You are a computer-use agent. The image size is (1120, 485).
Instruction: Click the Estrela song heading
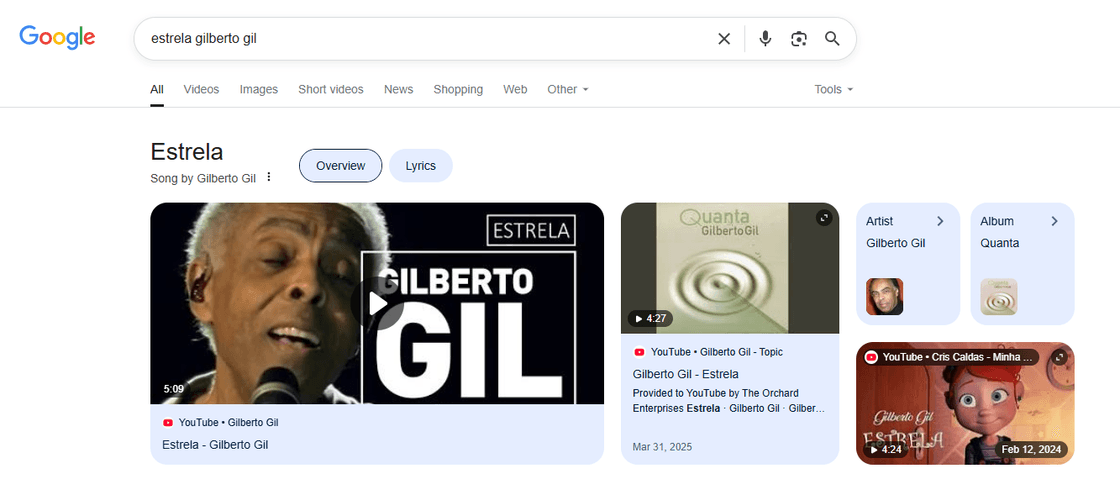click(x=186, y=152)
